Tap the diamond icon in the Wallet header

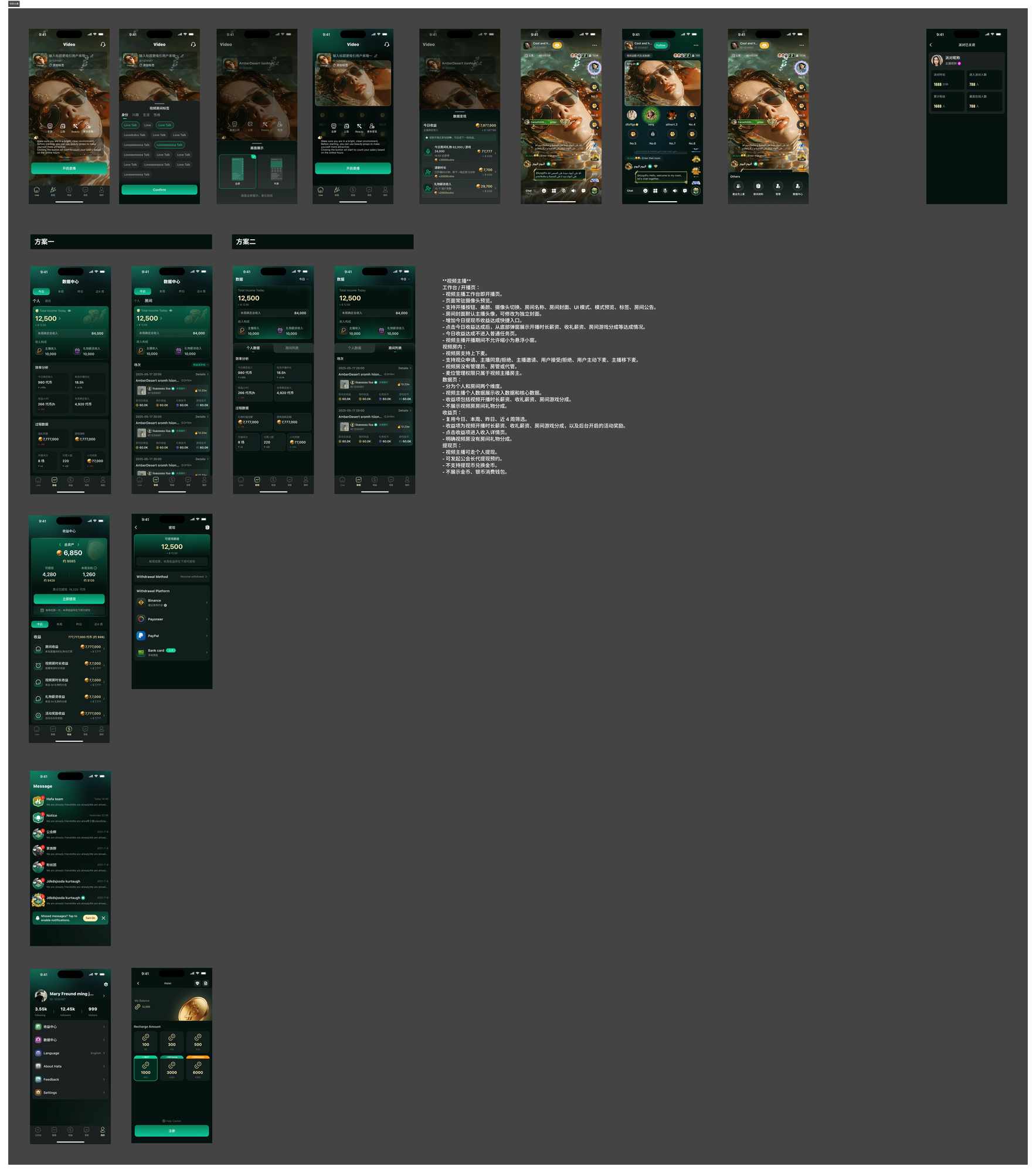coord(198,983)
